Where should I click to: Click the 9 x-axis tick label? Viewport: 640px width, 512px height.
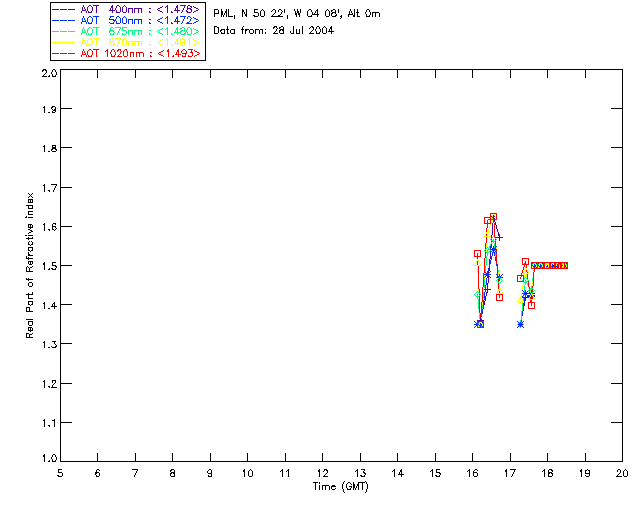pyautogui.click(x=210, y=473)
